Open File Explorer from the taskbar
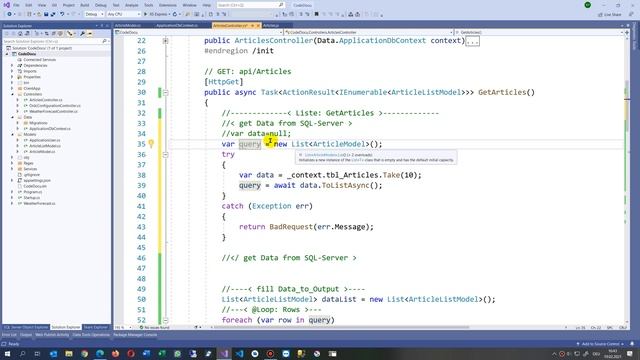The width and height of the screenshot is (640, 360). coord(69,353)
